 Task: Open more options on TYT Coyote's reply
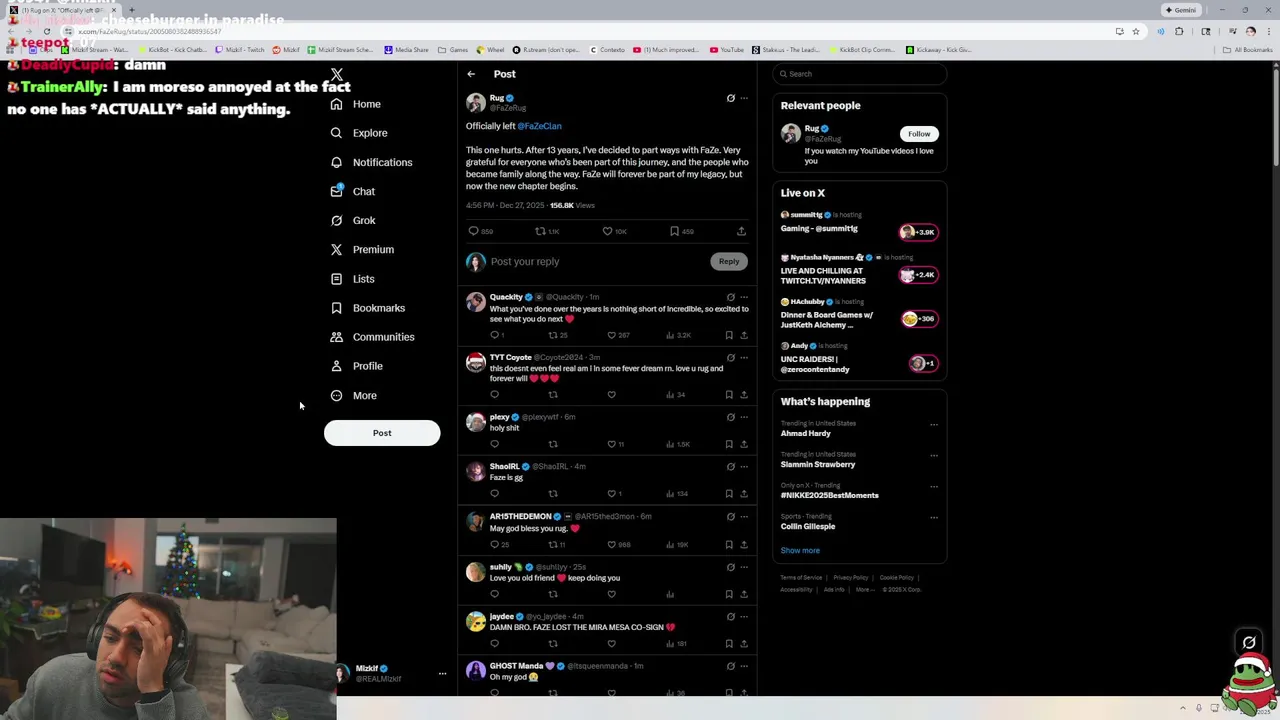pos(744,357)
